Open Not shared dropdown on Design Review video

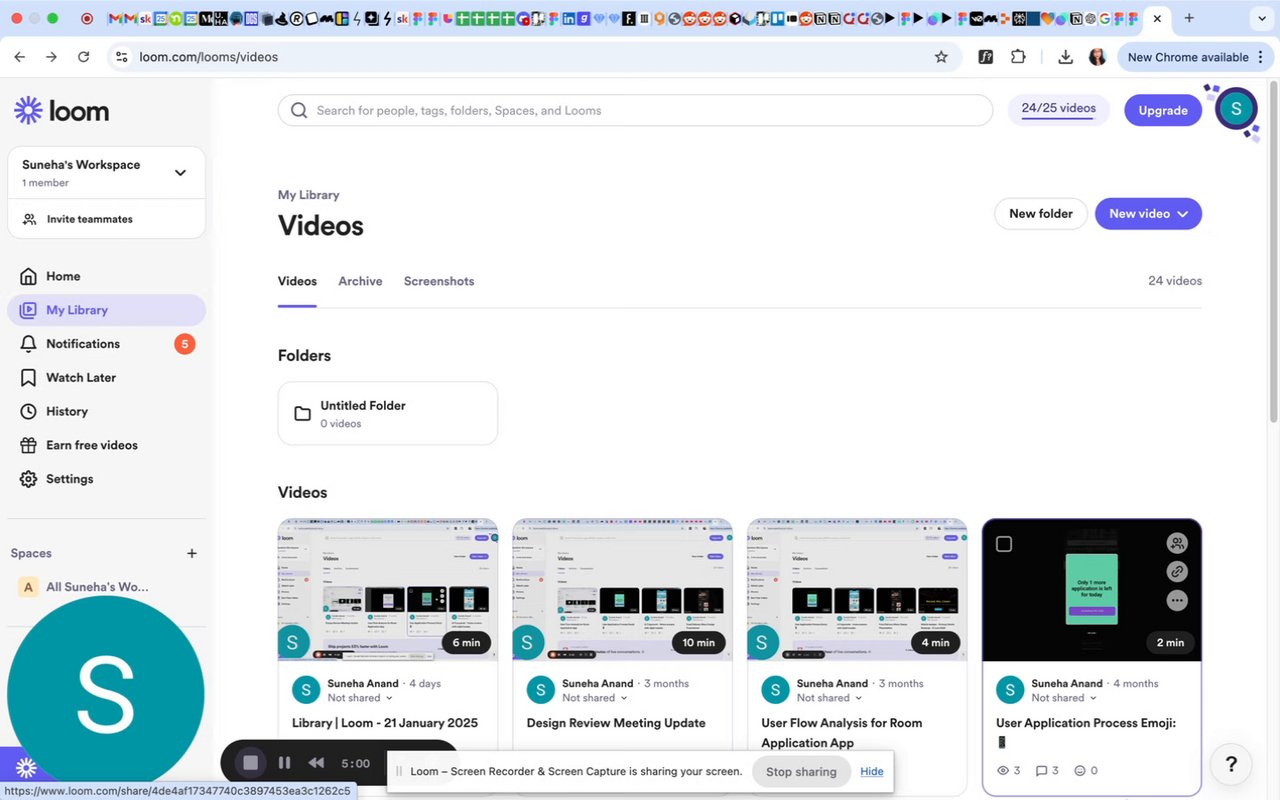(x=595, y=698)
